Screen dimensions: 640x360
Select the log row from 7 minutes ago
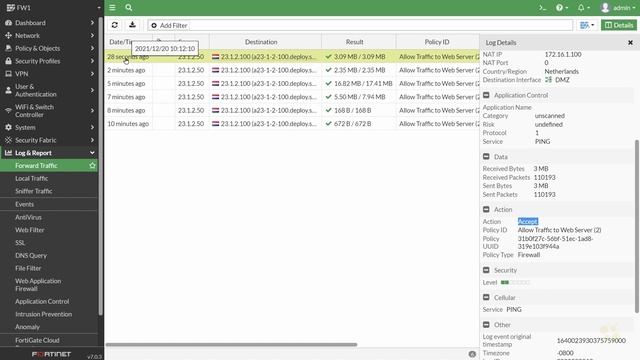(x=292, y=97)
